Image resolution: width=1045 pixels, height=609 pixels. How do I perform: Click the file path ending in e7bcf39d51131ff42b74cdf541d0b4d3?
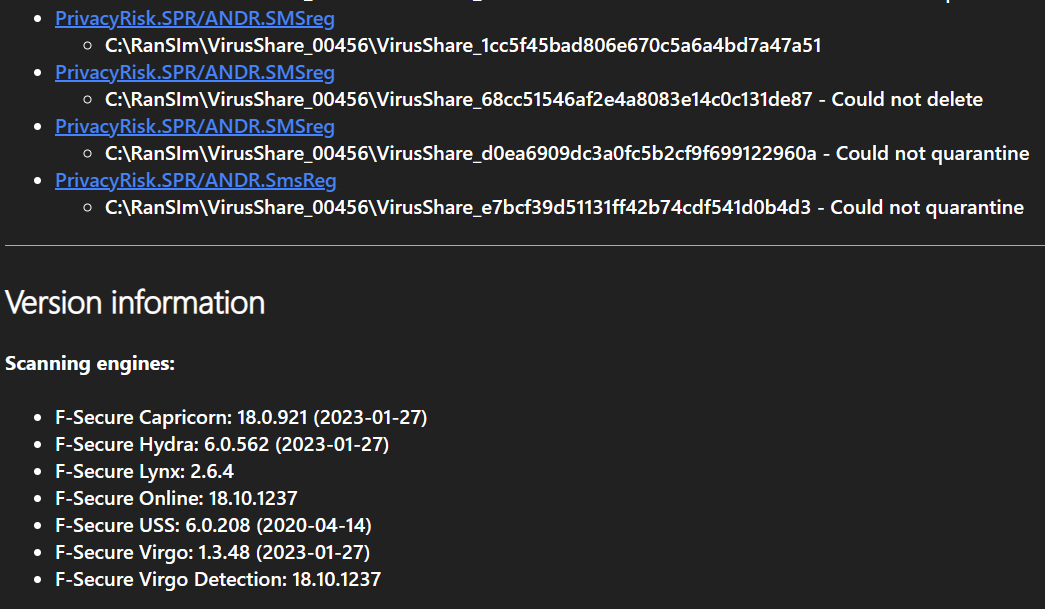(458, 208)
